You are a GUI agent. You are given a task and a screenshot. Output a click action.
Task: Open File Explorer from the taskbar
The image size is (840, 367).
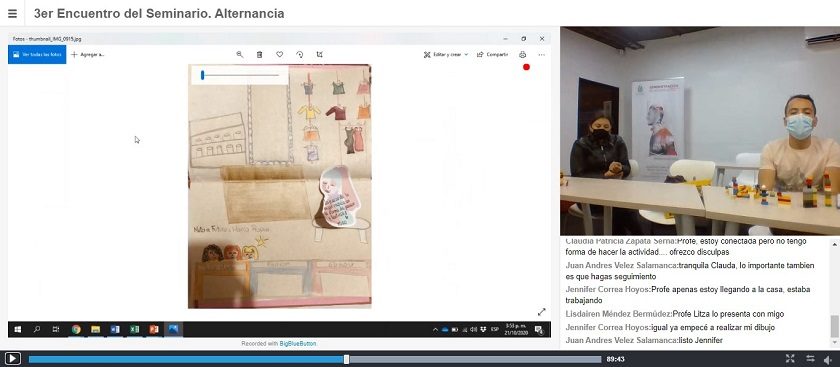95,329
